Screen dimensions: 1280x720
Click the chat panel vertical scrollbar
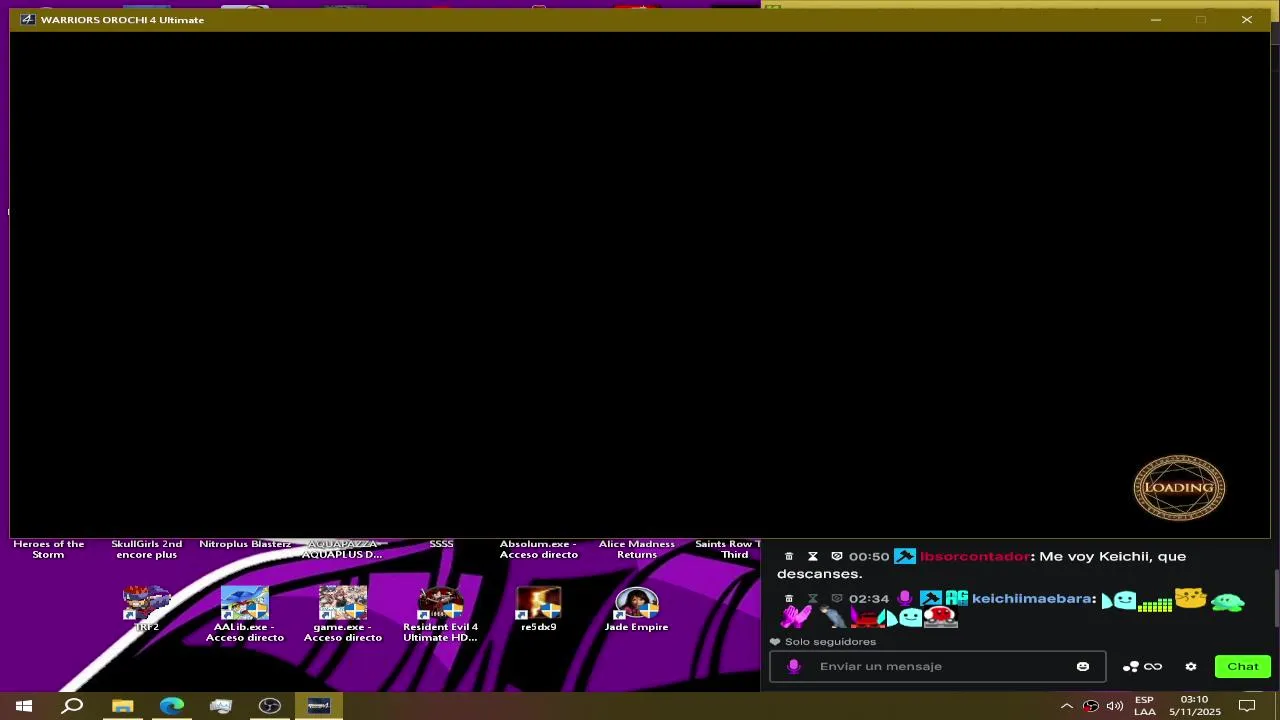coord(1275,598)
